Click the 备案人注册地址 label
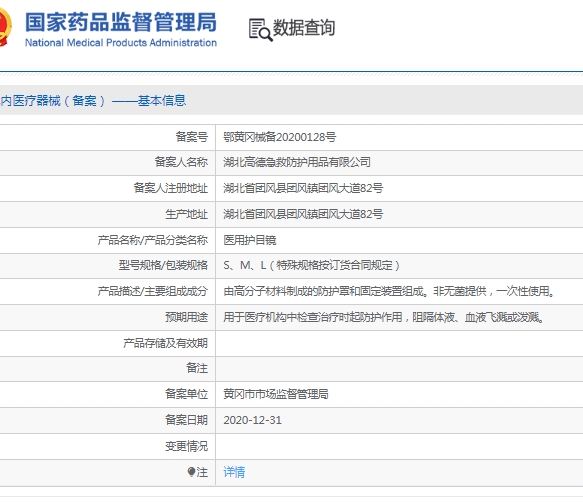 [x=171, y=188]
